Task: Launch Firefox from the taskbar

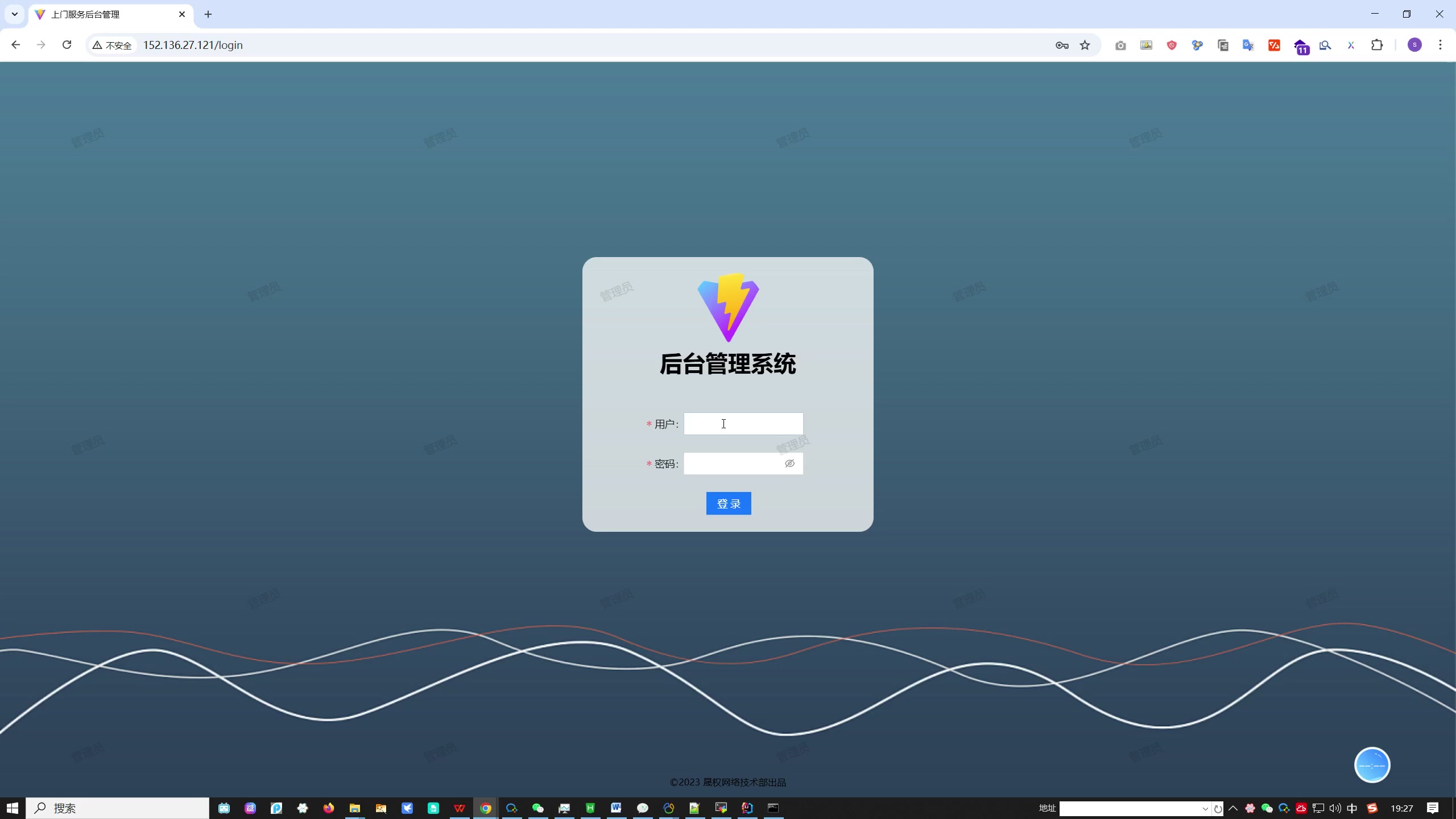Action: (329, 808)
